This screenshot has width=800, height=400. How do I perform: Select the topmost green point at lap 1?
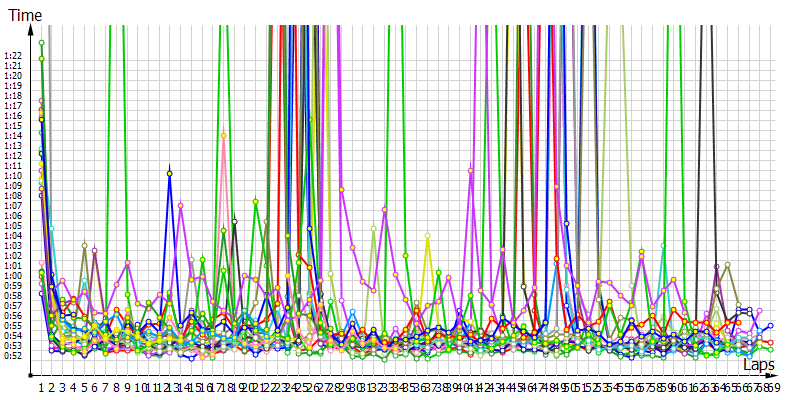coord(41,43)
